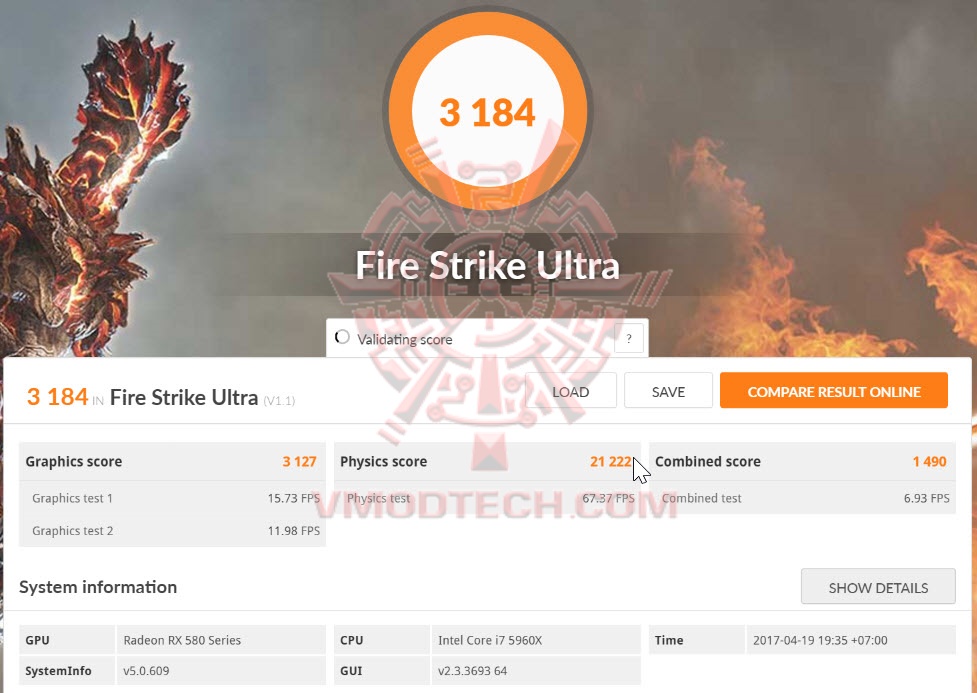Click the Physics test result row

(x=487, y=498)
